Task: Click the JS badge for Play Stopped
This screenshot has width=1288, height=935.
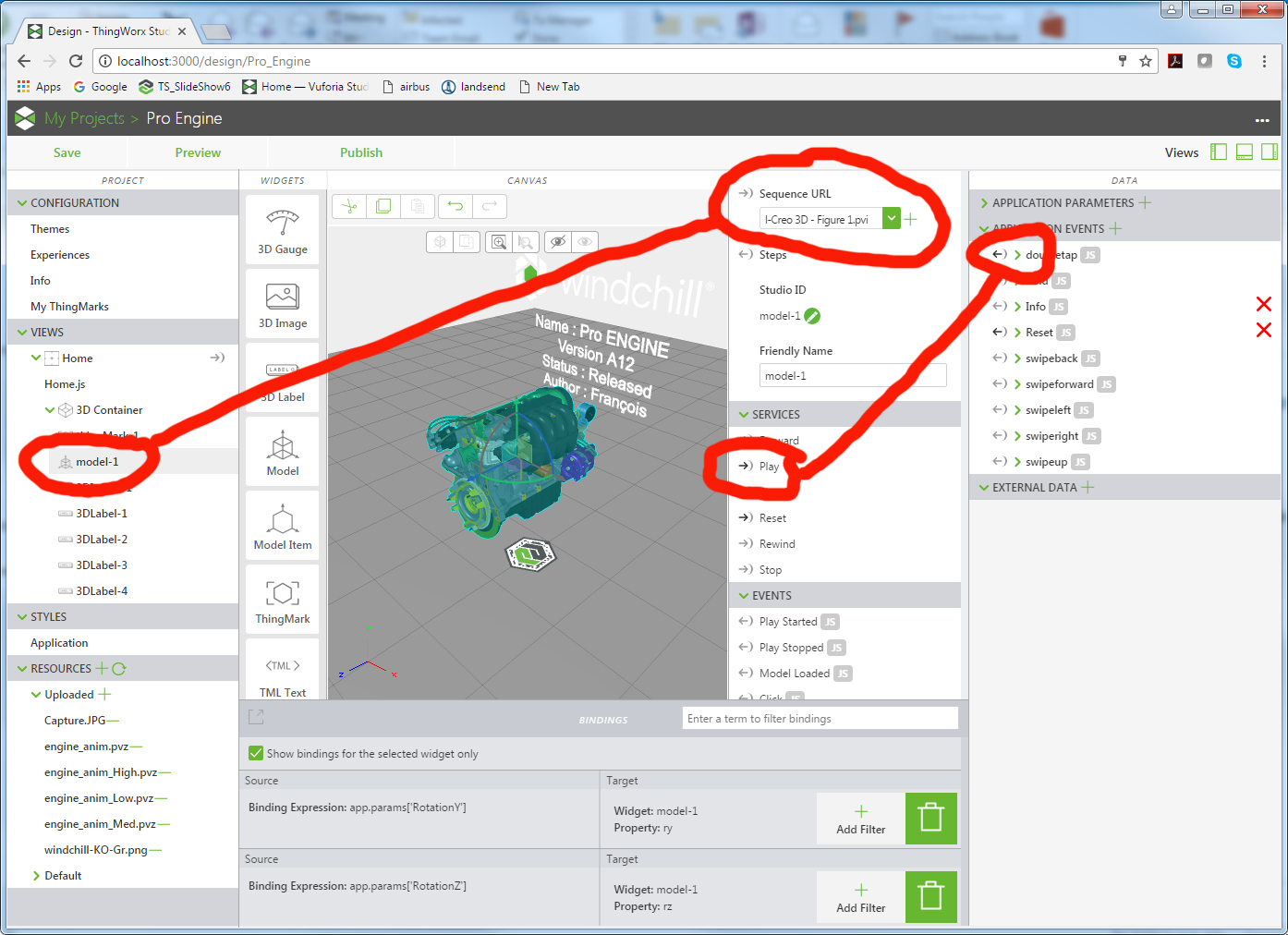Action: [x=836, y=648]
